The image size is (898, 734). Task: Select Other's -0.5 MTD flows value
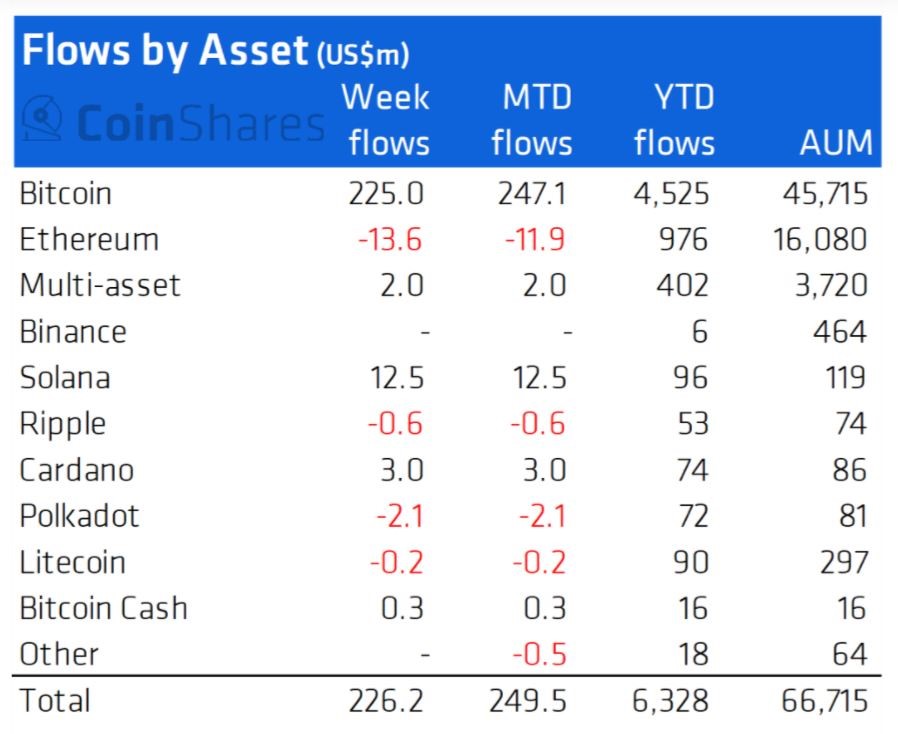539,654
